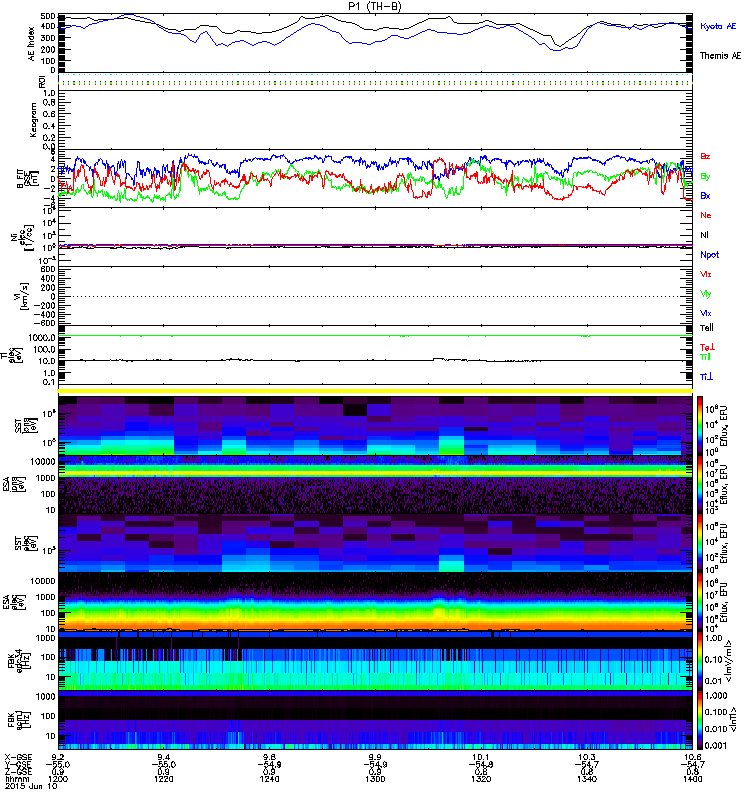This screenshot has height=800, width=750.
Task: Click the topmost Eflux color bar
Action: (x=700, y=426)
